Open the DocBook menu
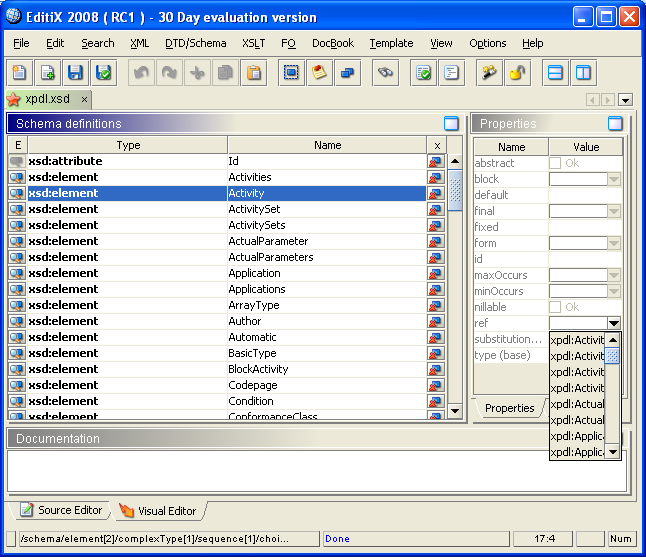Screen dimensions: 646x557 click(333, 43)
